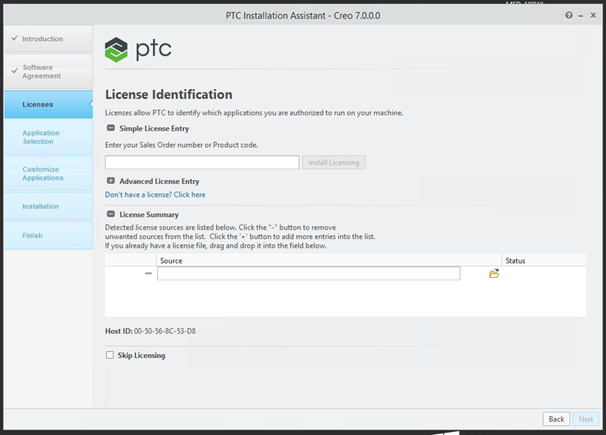The image size is (606, 435).
Task: Click the Status column header
Action: click(544, 261)
